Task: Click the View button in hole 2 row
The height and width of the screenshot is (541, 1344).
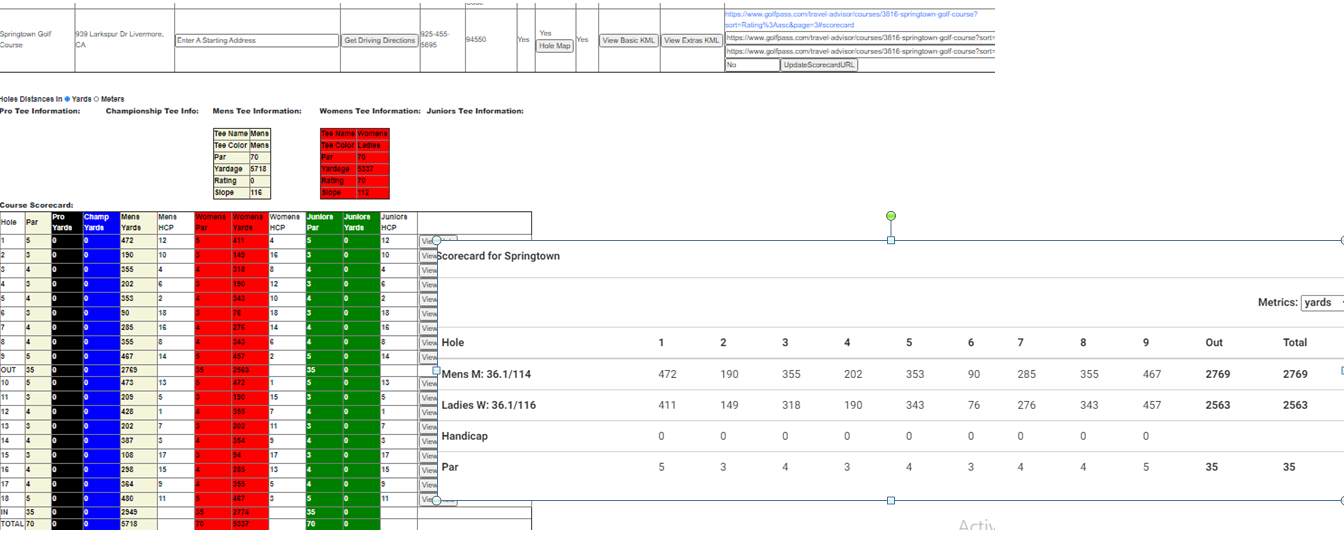Action: [x=428, y=256]
